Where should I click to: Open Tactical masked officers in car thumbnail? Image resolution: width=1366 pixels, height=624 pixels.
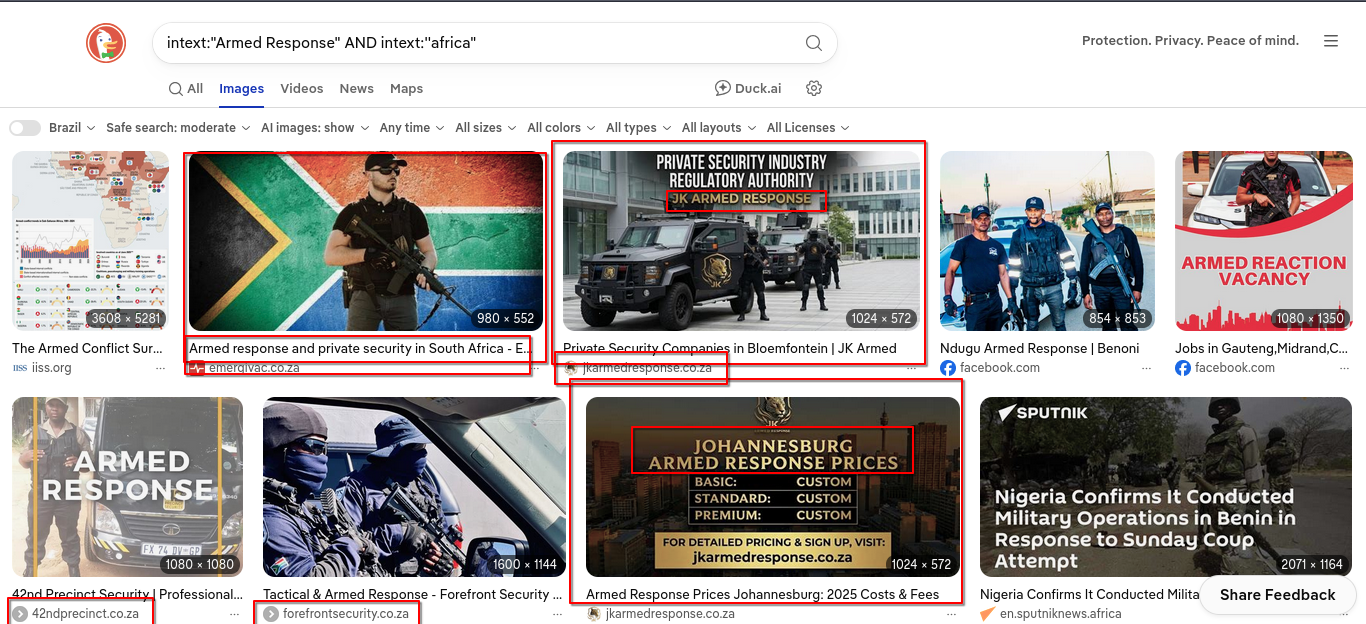click(x=414, y=487)
